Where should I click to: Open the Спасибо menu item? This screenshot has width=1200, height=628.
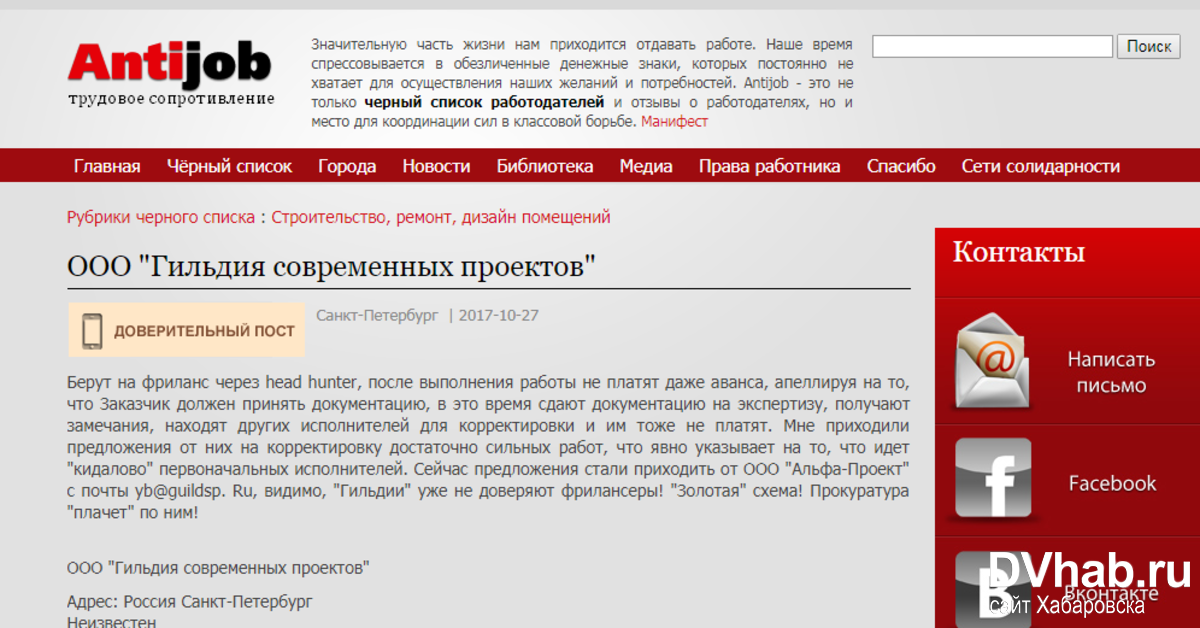901,166
